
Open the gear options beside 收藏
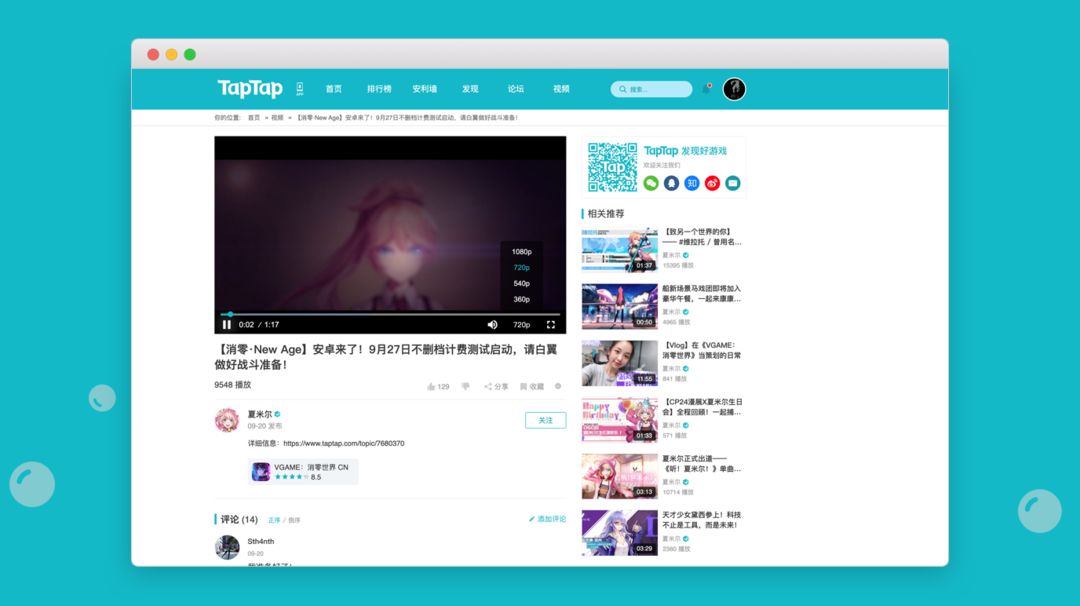558,386
